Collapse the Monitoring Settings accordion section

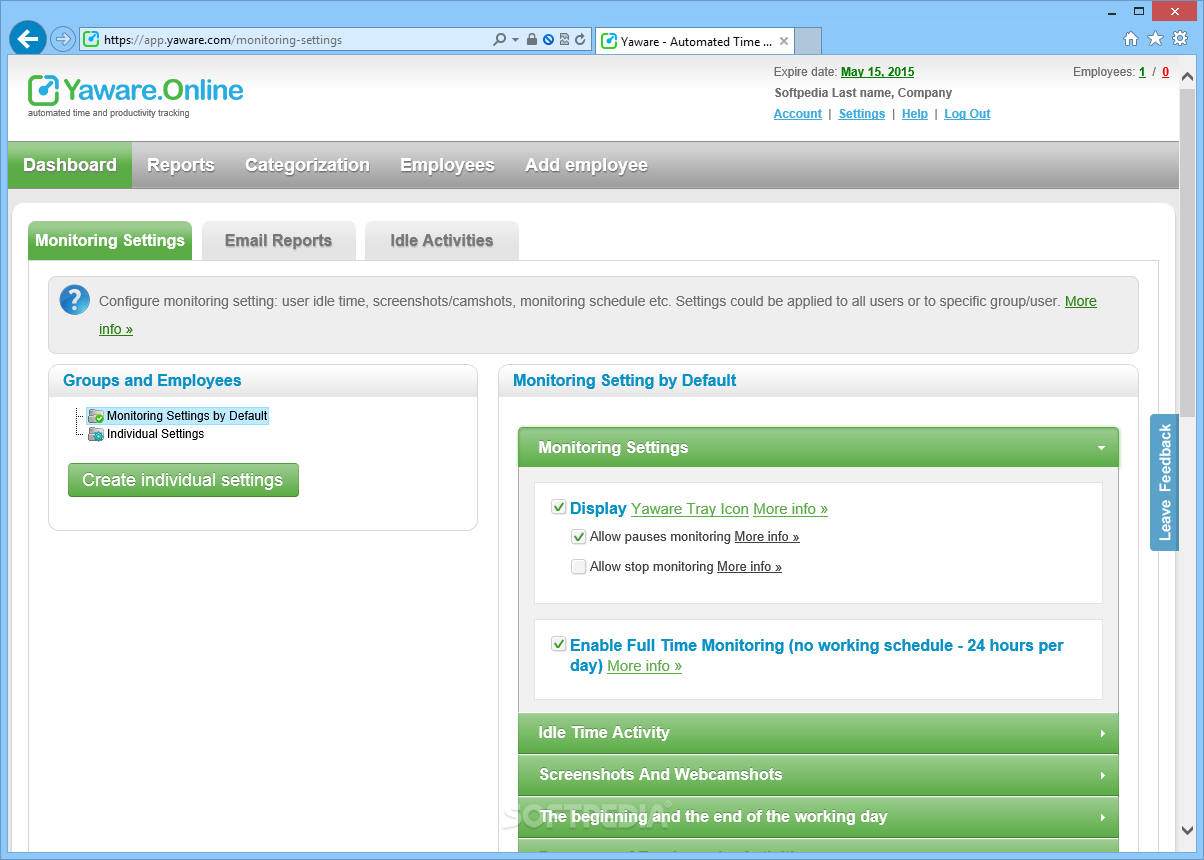point(818,448)
